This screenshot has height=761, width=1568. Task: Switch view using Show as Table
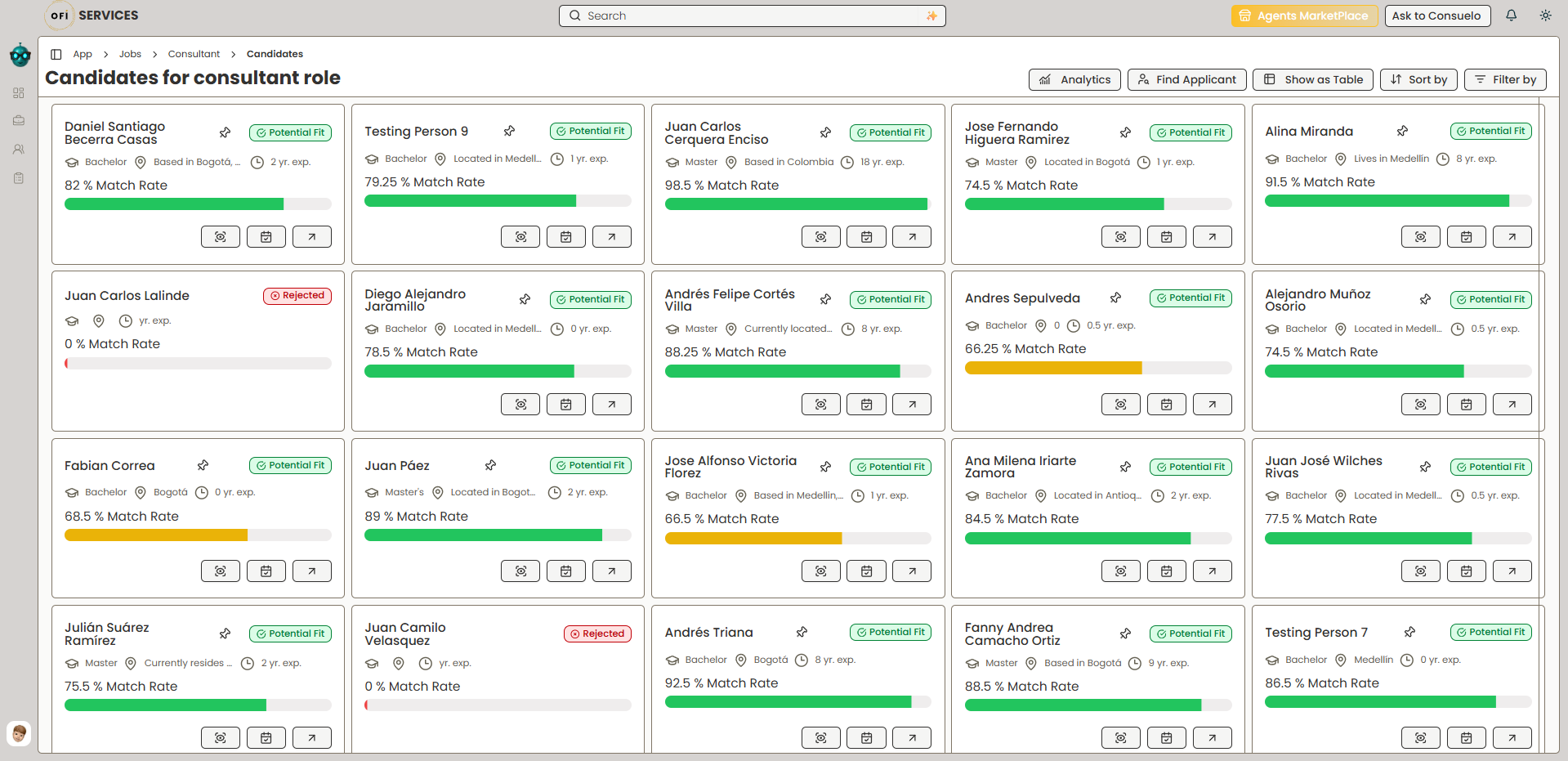[x=1312, y=79]
